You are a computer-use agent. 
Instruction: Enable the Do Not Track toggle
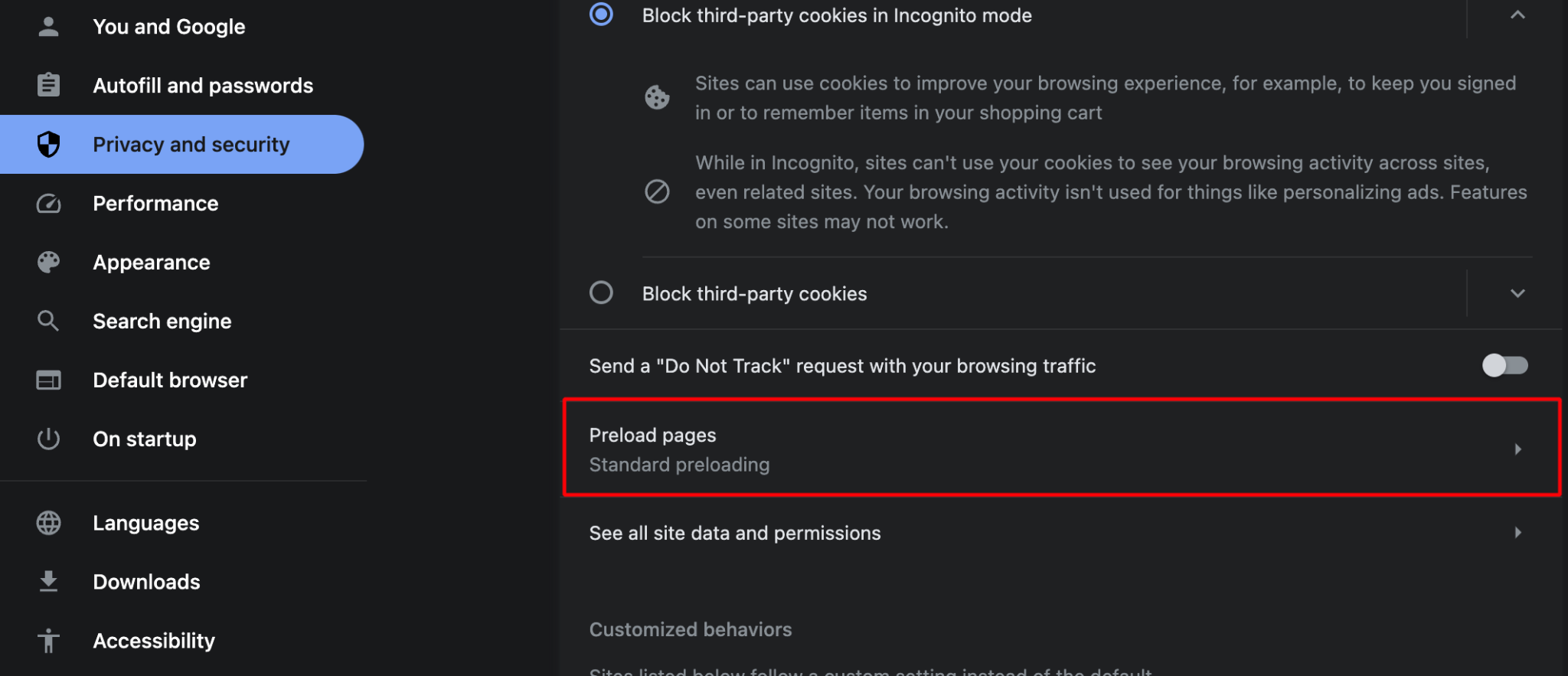[1504, 365]
